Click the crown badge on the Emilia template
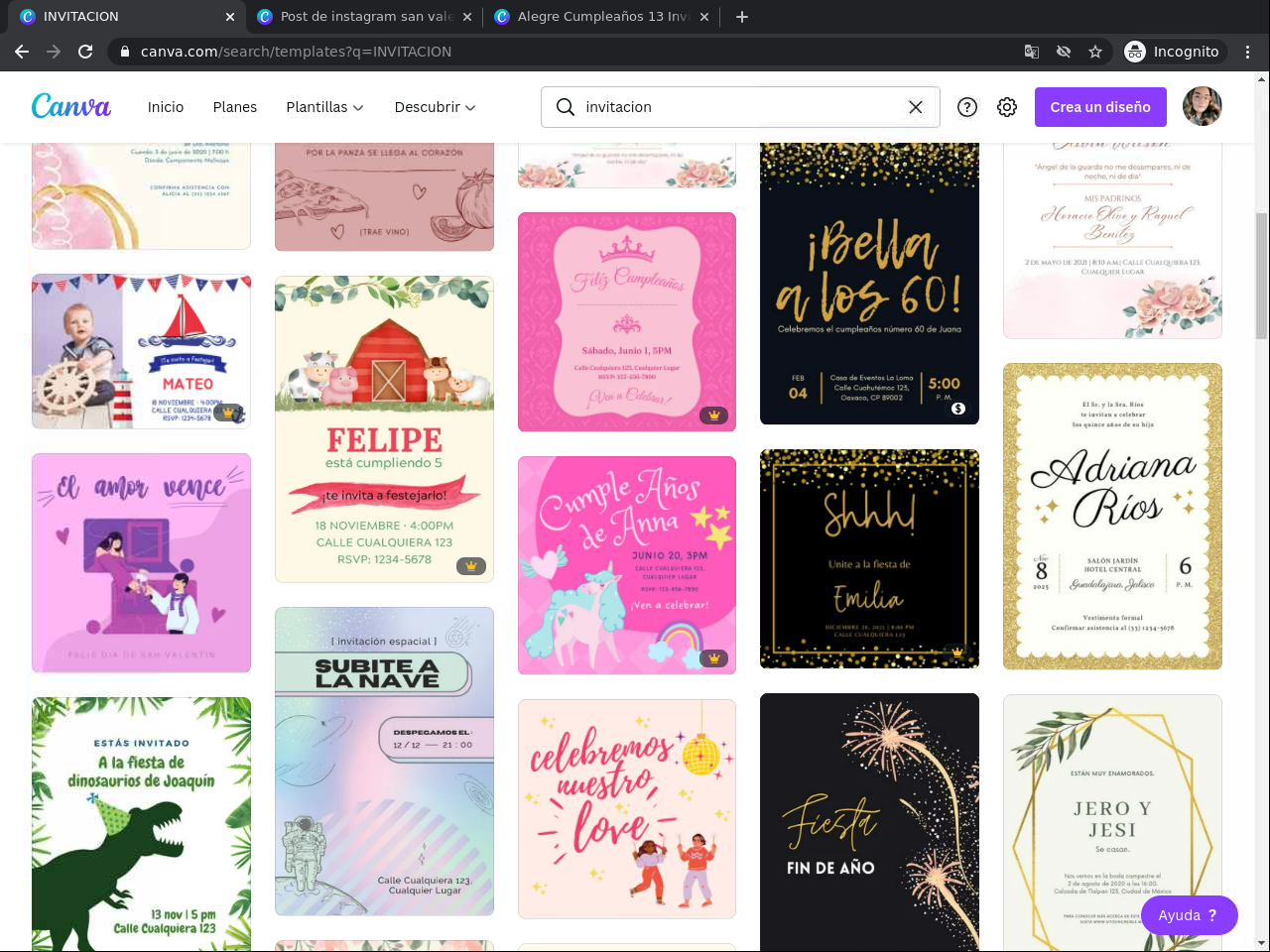The height and width of the screenshot is (952, 1270). 957,653
